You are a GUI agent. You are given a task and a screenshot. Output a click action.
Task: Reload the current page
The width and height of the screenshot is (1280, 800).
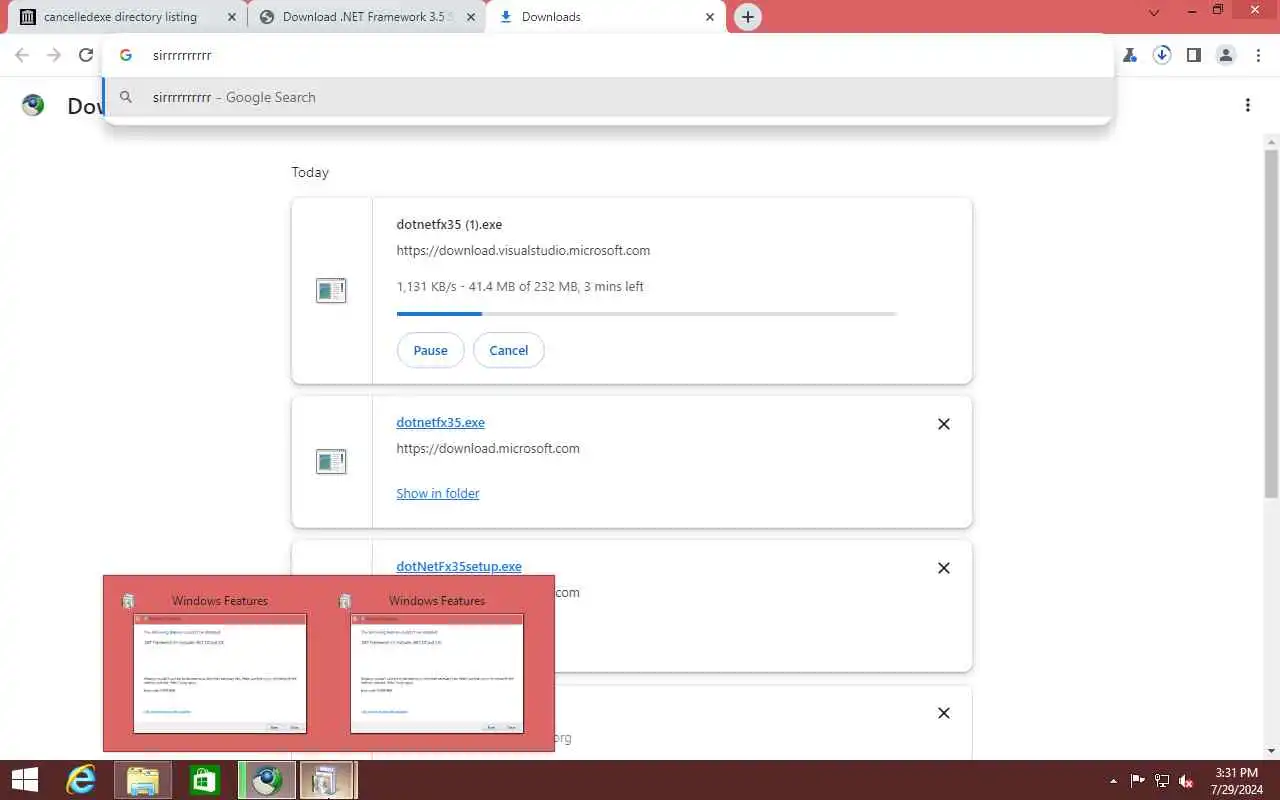point(86,56)
